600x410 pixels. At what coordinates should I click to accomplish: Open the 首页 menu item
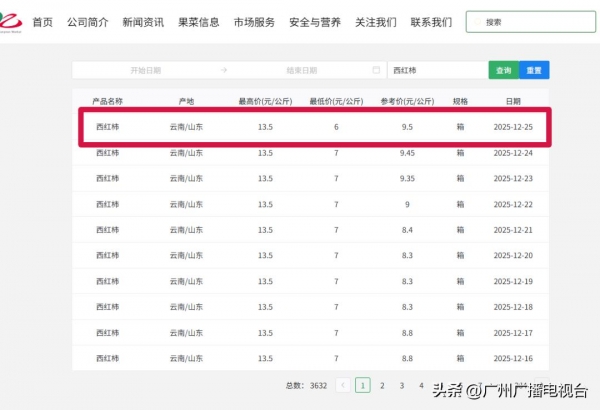[x=43, y=21]
